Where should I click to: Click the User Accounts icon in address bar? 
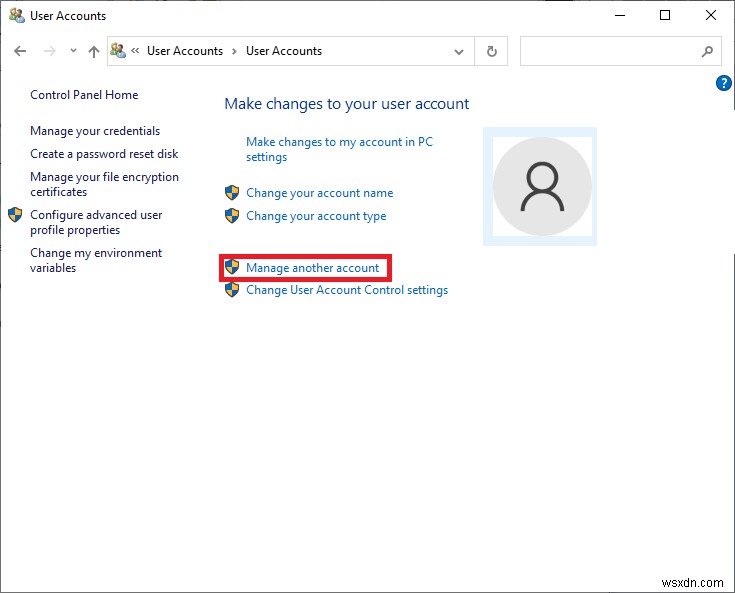(118, 51)
